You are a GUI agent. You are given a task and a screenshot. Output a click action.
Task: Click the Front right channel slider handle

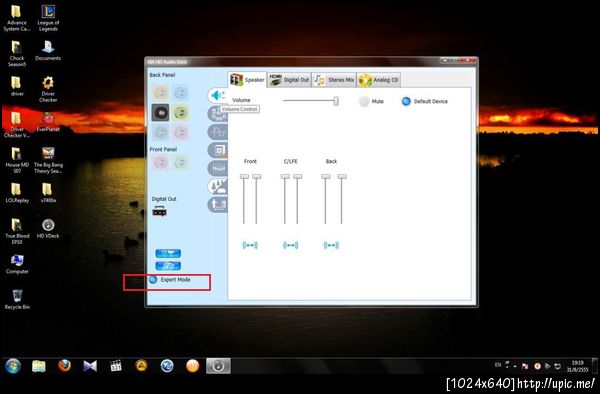[x=257, y=176]
